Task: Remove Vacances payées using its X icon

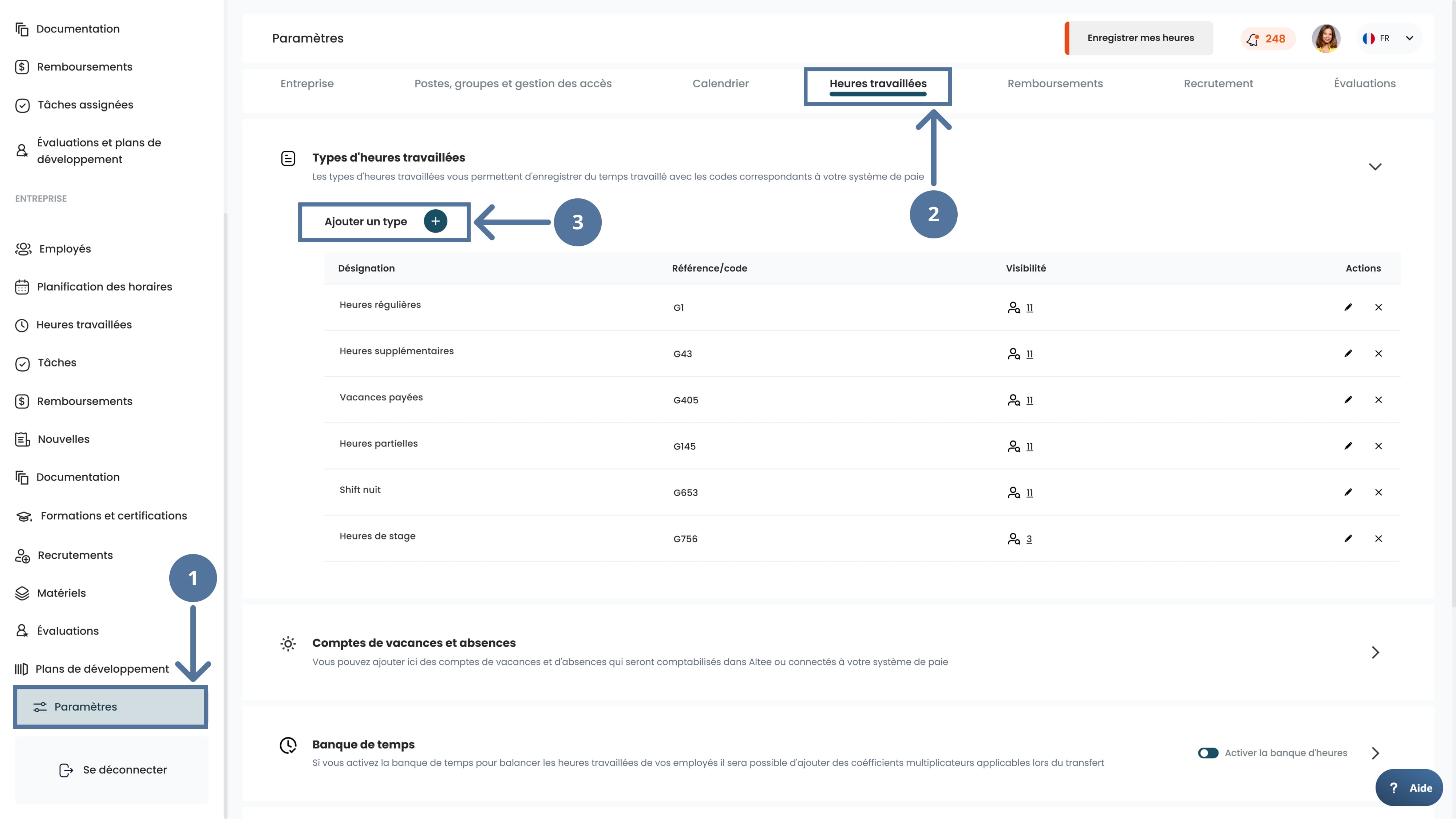Action: pyautogui.click(x=1378, y=400)
